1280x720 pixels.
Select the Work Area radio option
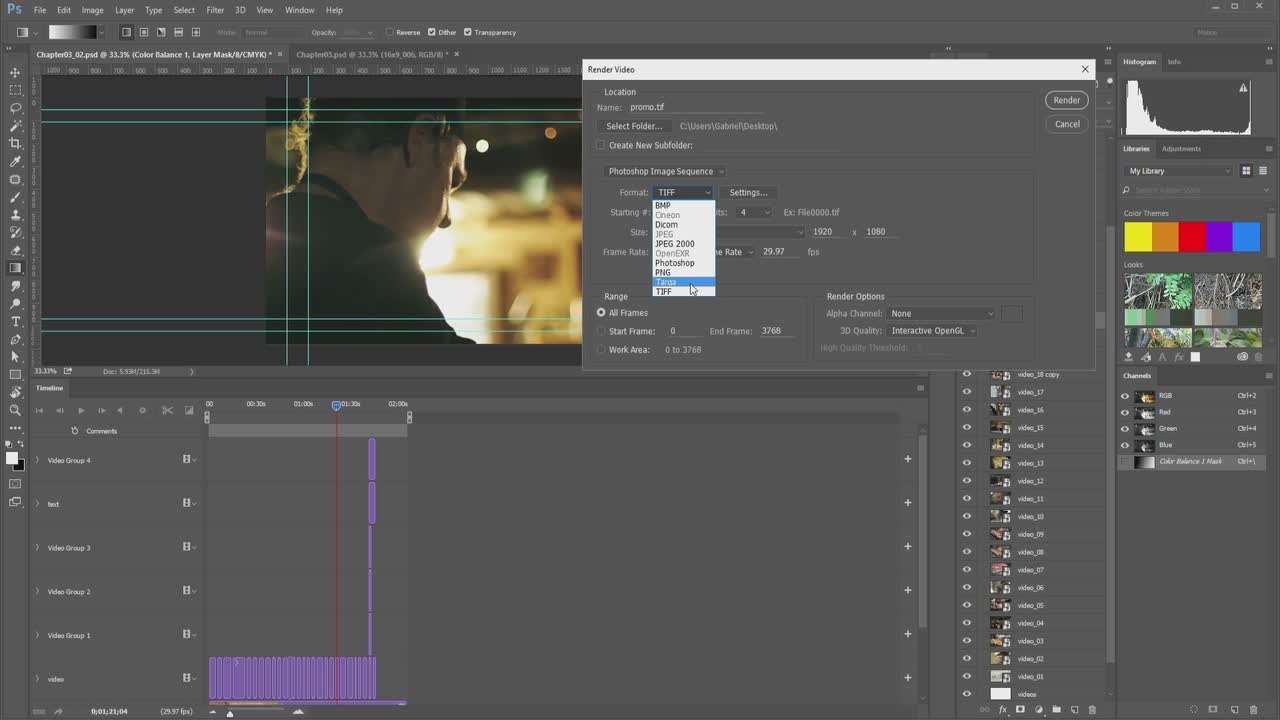pos(601,350)
